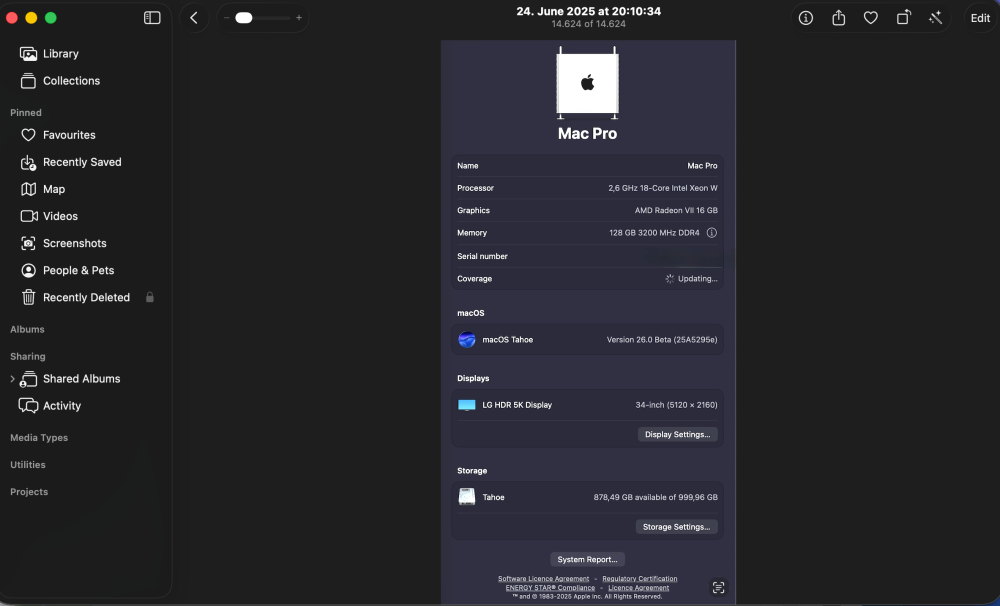Click the Videos camera icon
Screen dimensions: 1000x606
(29, 216)
